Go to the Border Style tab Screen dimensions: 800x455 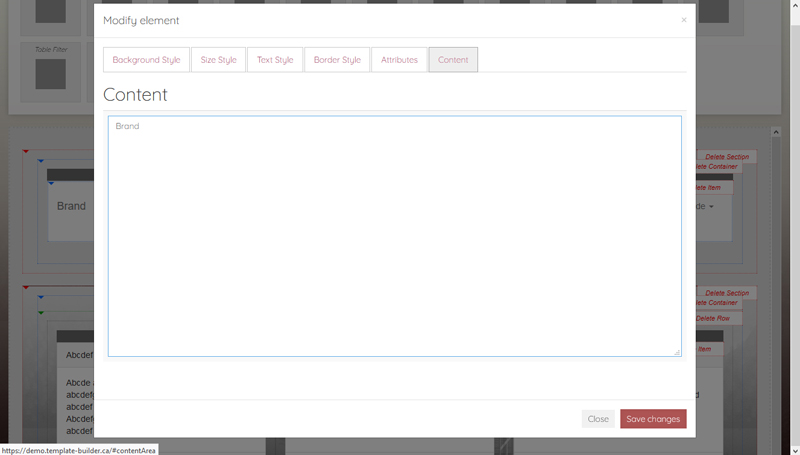pos(337,60)
